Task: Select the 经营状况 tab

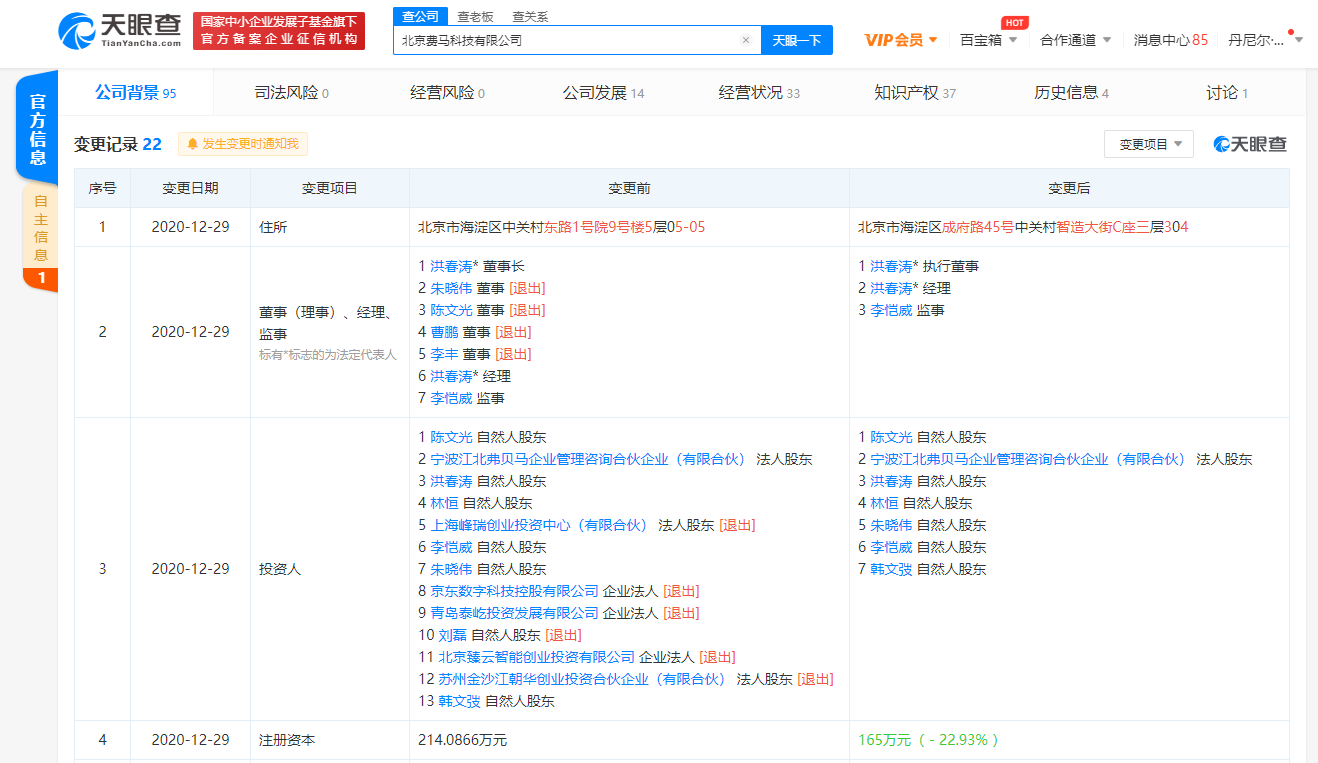Action: point(759,93)
